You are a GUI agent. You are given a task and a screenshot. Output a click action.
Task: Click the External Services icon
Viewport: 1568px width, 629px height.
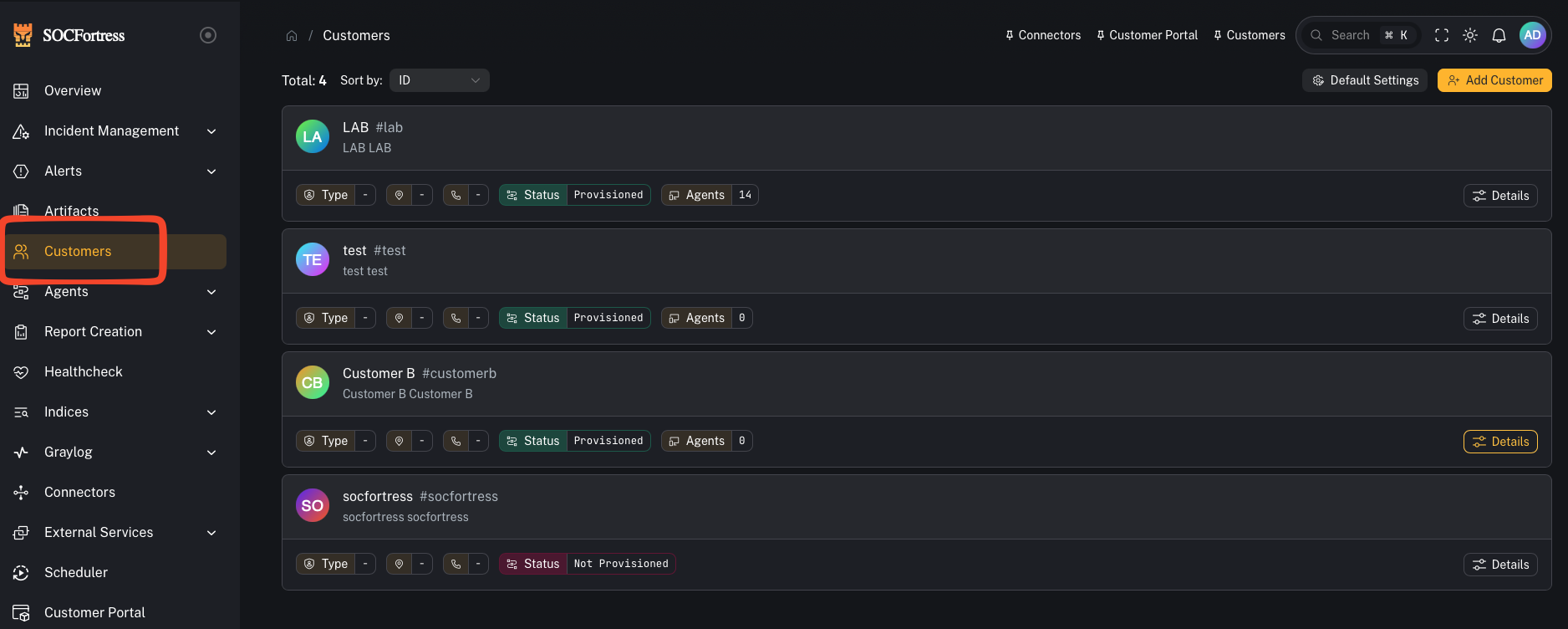click(x=21, y=533)
